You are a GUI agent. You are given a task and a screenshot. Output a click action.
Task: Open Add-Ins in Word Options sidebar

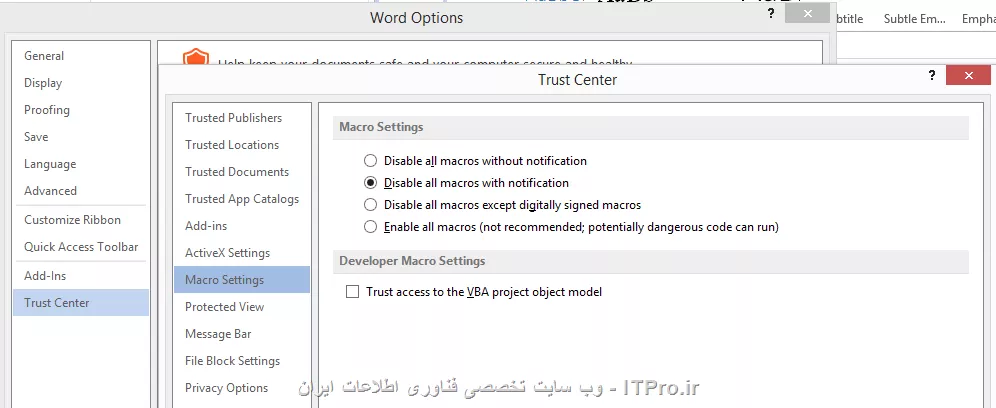(81, 276)
